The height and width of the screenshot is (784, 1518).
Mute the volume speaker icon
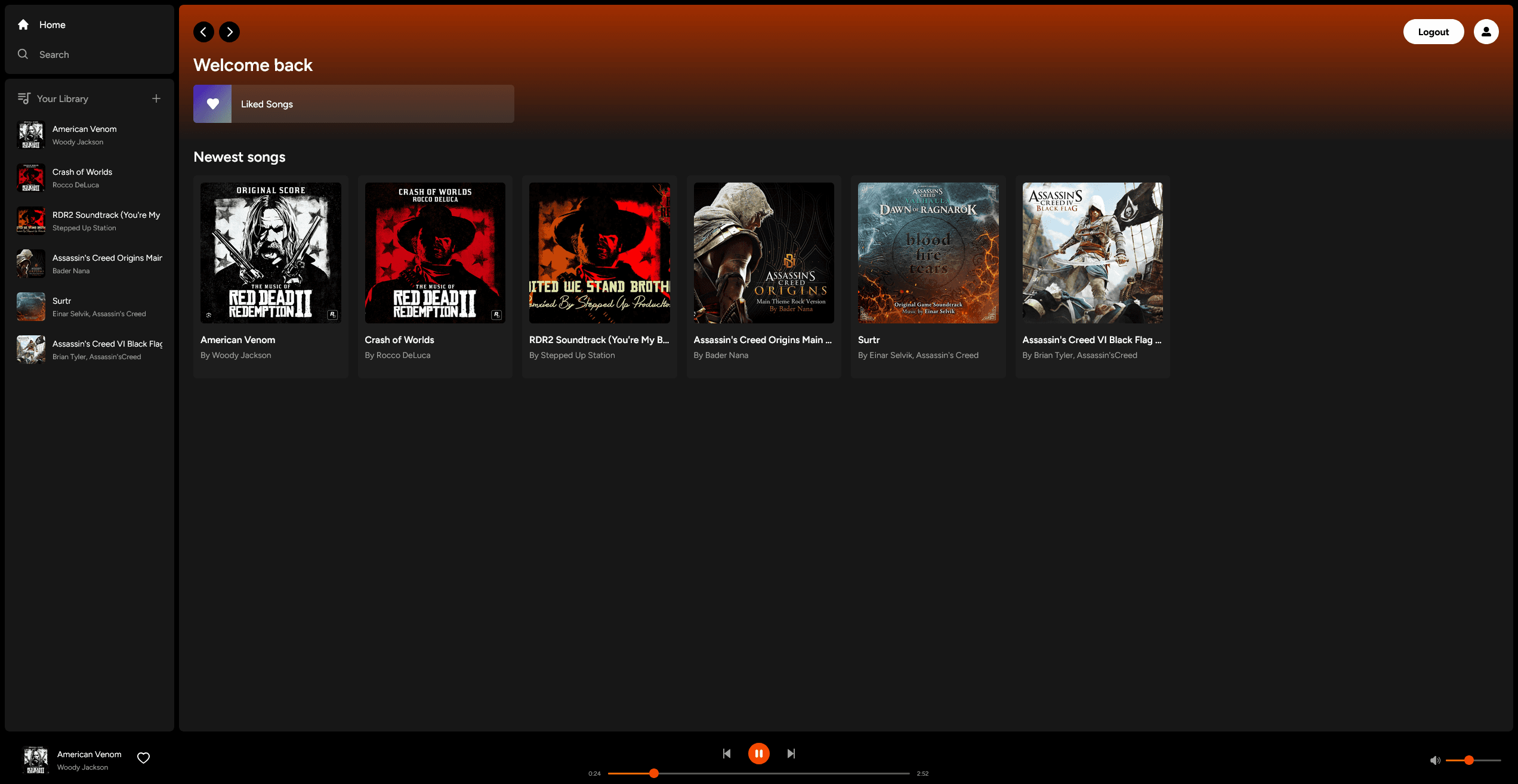coord(1435,760)
